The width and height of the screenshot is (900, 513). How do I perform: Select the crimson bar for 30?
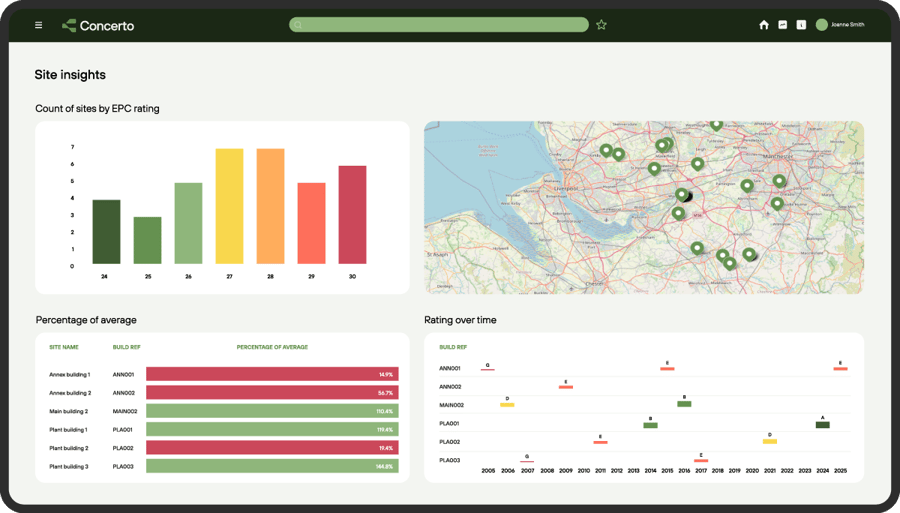[352, 215]
